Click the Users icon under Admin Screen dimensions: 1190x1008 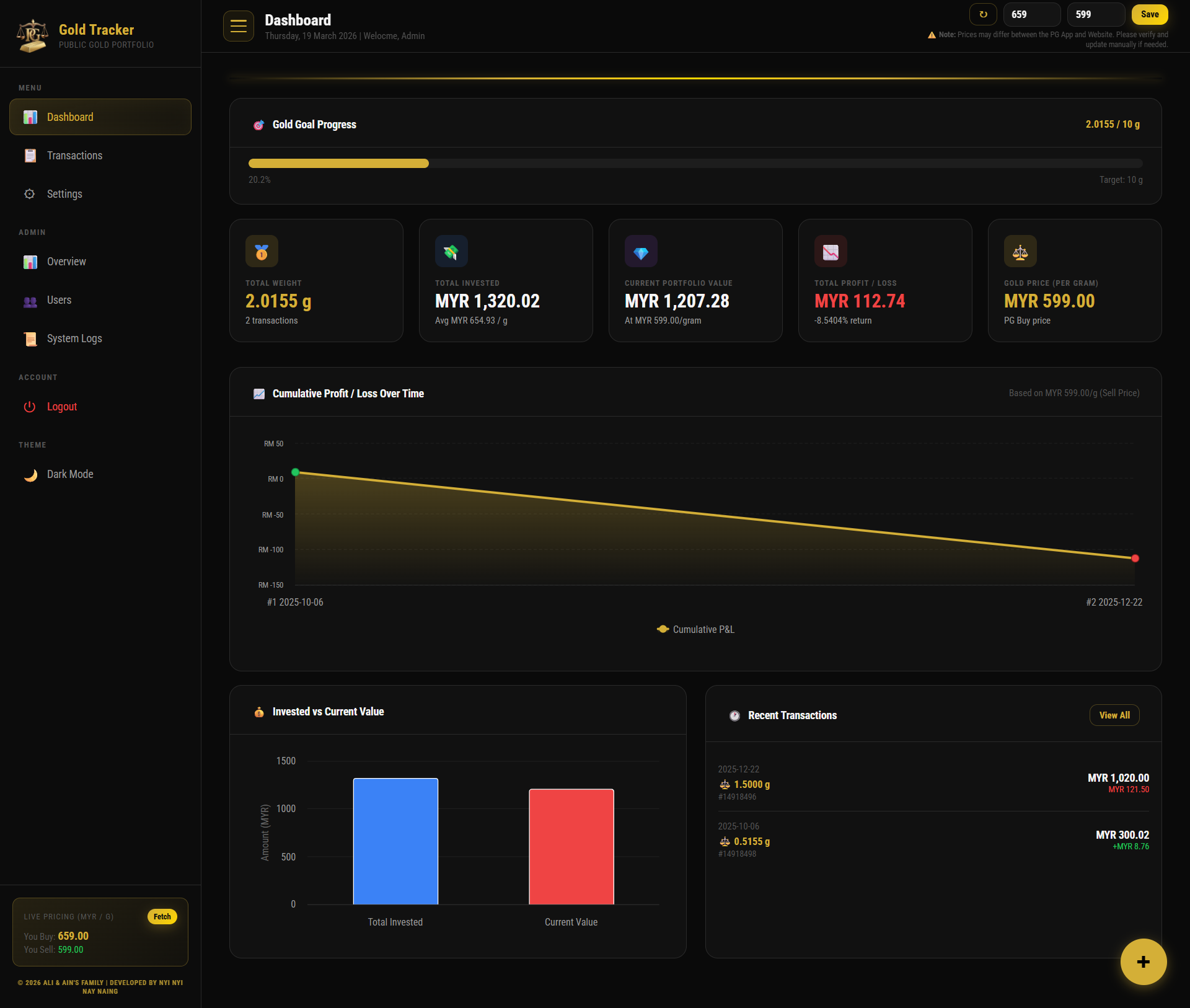(30, 300)
